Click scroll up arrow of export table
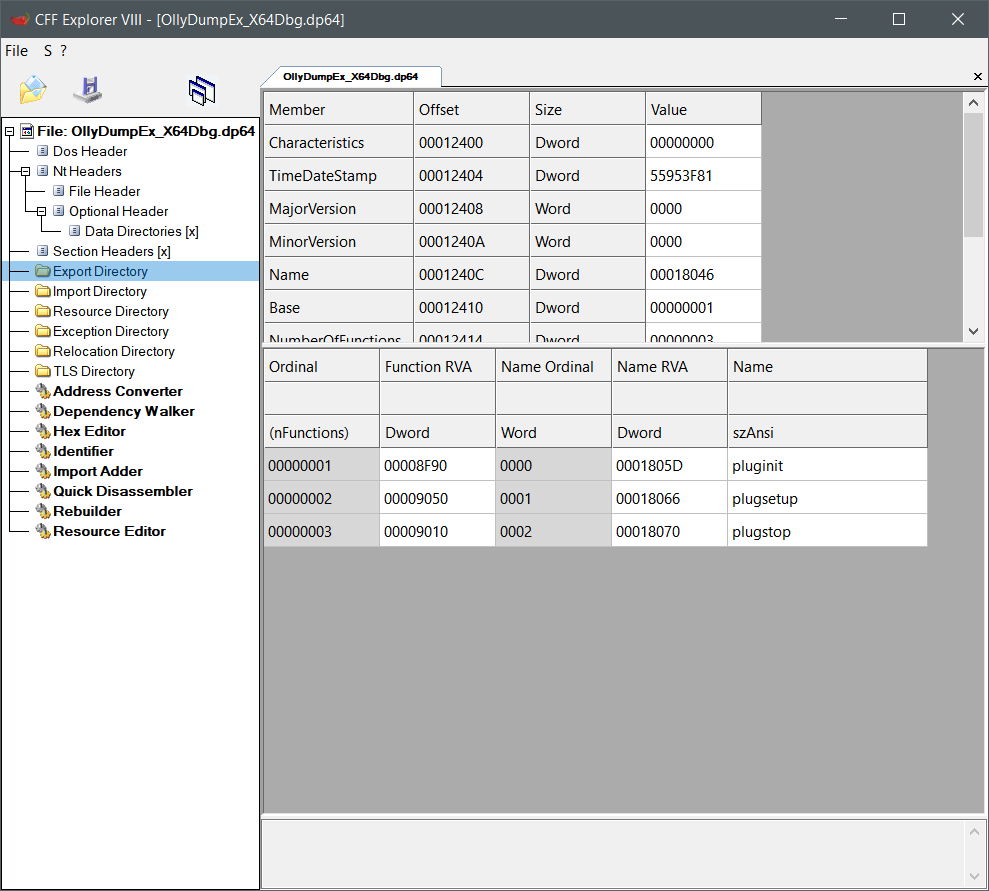 point(973,103)
